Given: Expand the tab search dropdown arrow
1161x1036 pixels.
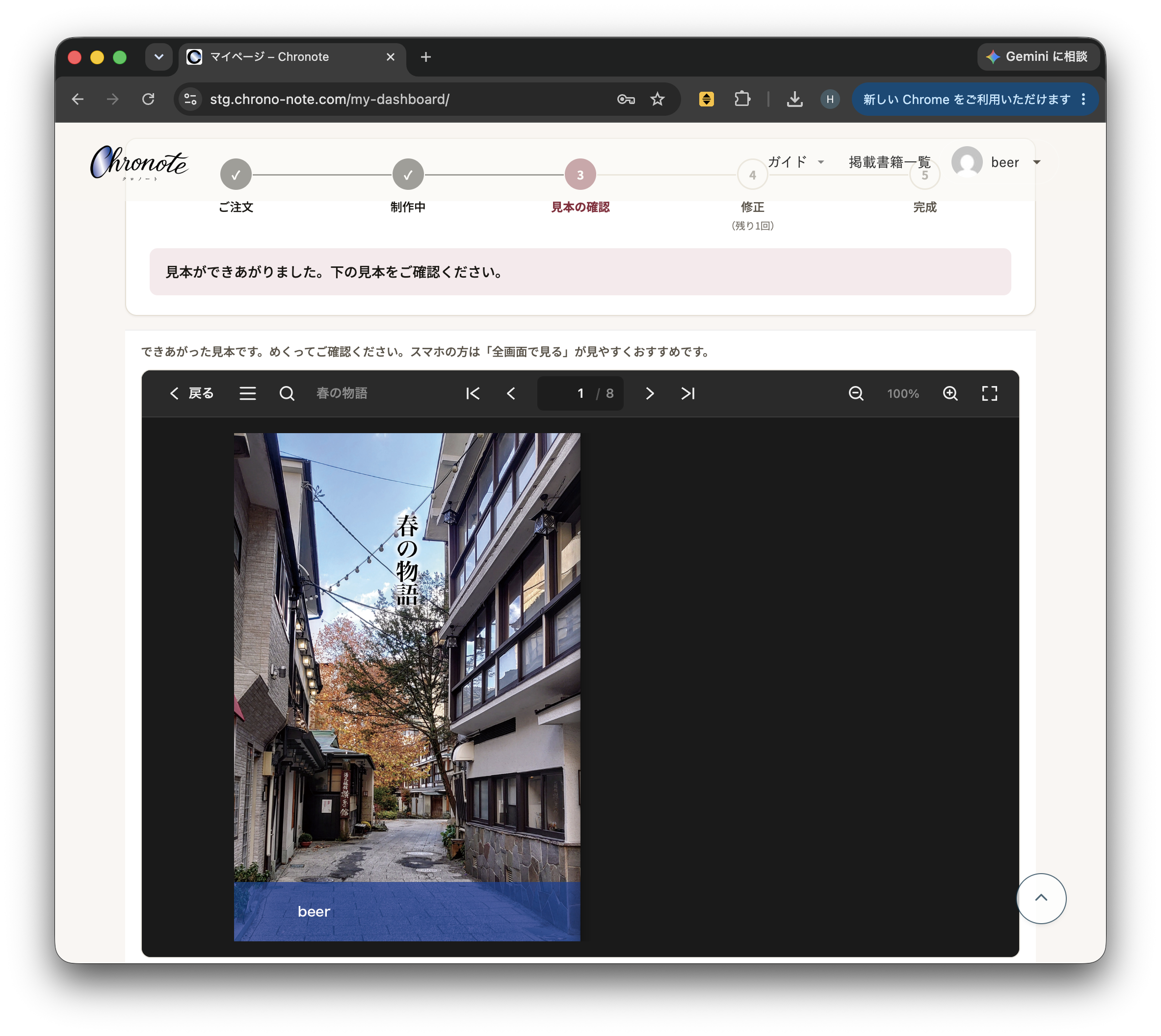Looking at the screenshot, I should coord(159,57).
